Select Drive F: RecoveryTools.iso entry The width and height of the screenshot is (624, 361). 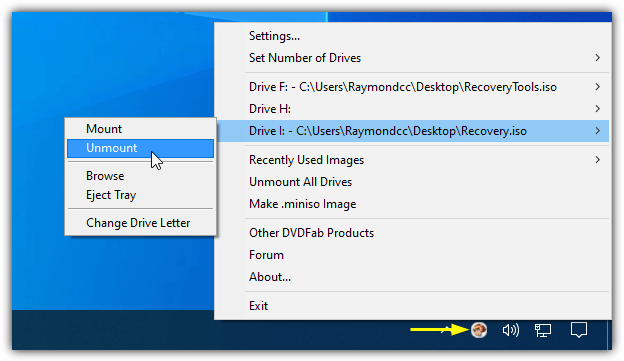click(x=411, y=87)
